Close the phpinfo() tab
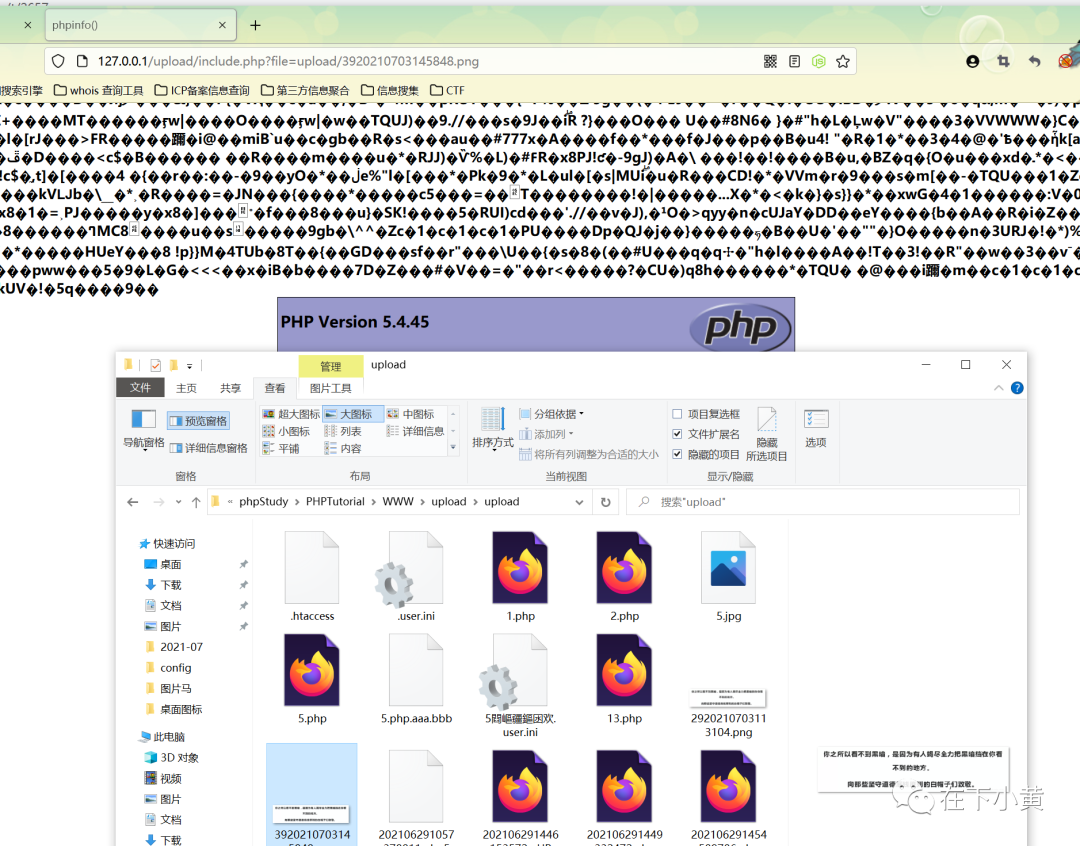Image resolution: width=1080 pixels, height=846 pixels. 222,25
